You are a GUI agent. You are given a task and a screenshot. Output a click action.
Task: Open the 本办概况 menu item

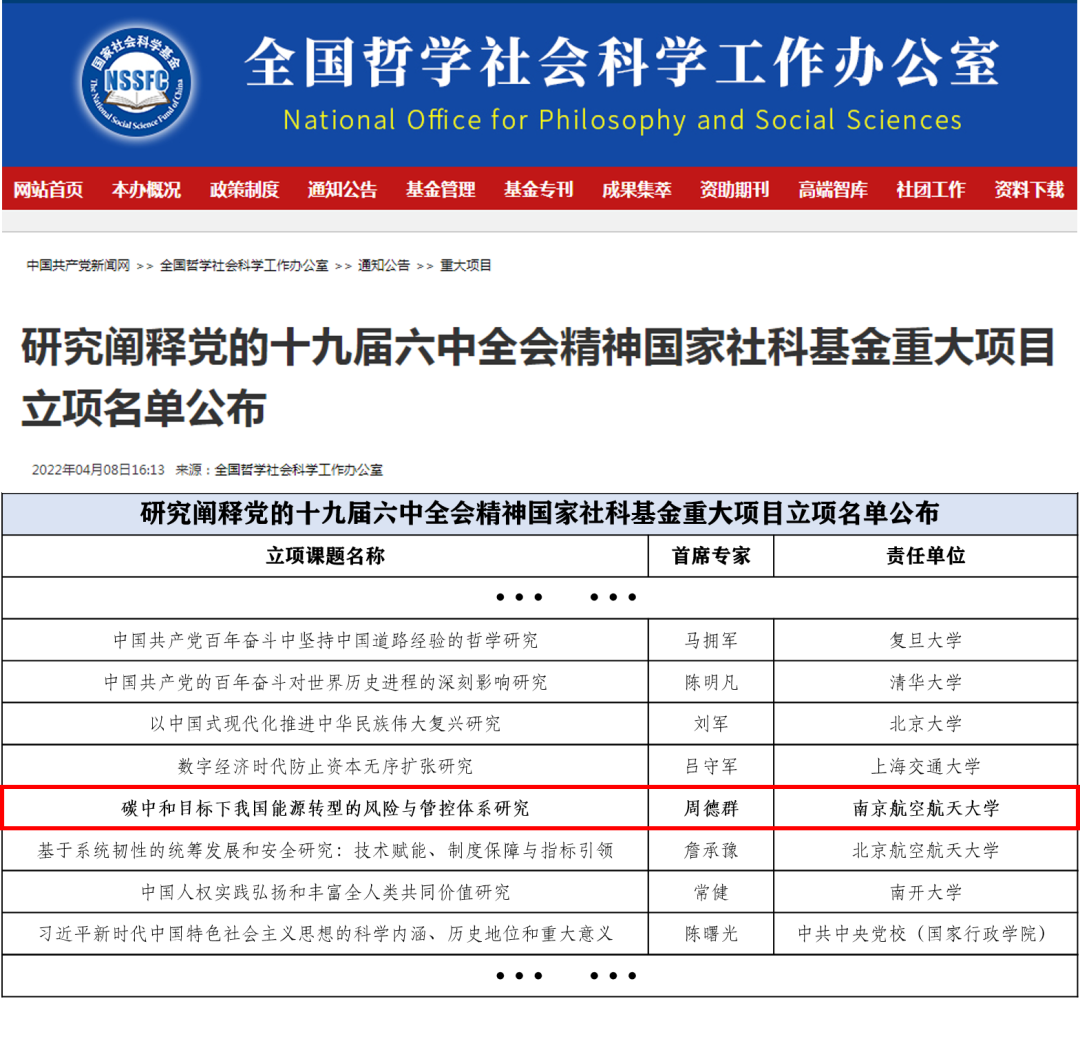tap(146, 189)
